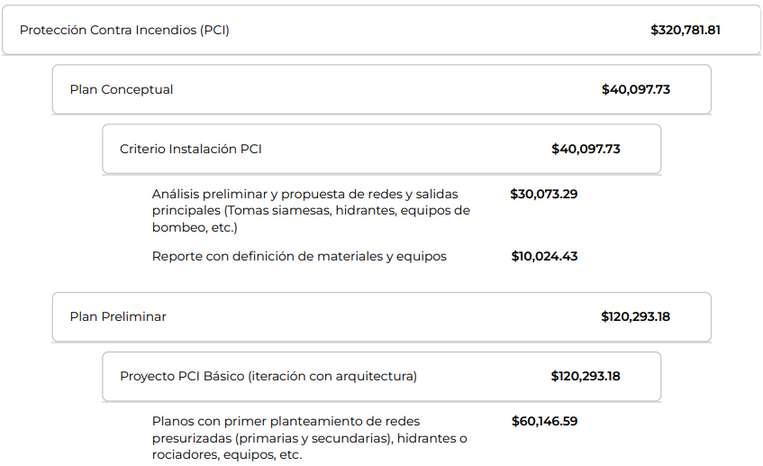The height and width of the screenshot is (466, 763).
Task: Collapse the Plan Preliminar card
Action: point(382,317)
